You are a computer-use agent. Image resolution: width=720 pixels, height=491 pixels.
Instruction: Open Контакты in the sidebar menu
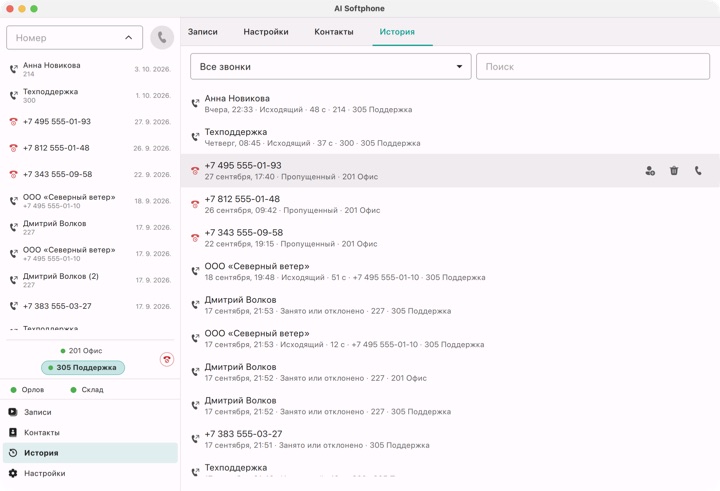(90, 432)
